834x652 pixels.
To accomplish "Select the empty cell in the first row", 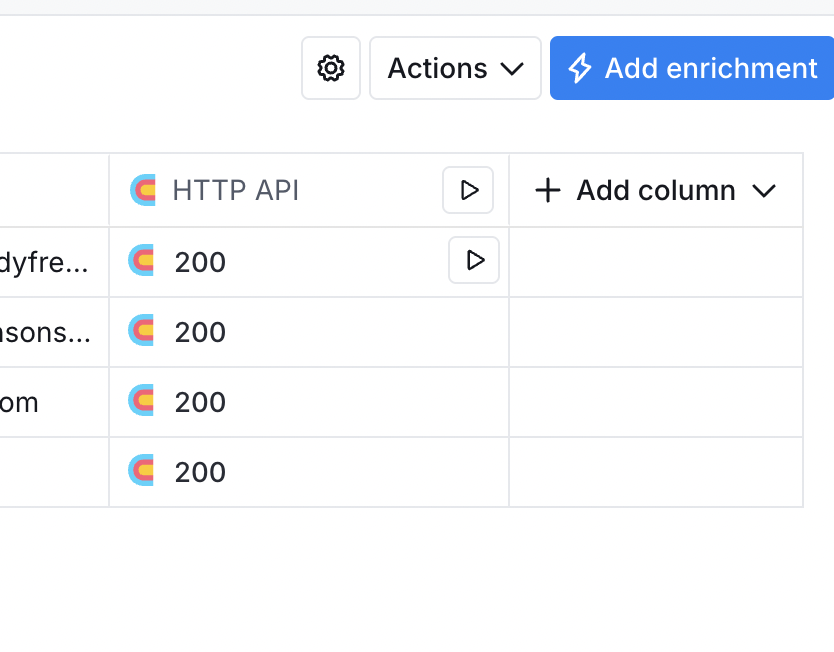I will (655, 262).
